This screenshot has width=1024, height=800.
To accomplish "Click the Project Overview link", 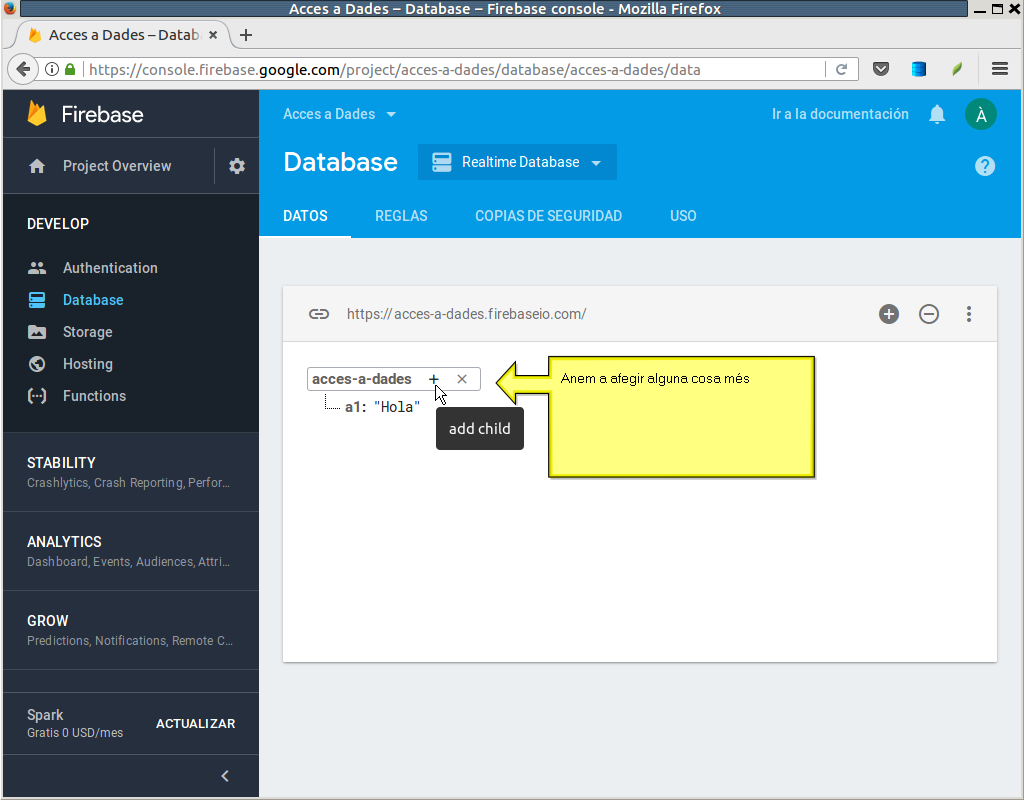I will coord(117,166).
